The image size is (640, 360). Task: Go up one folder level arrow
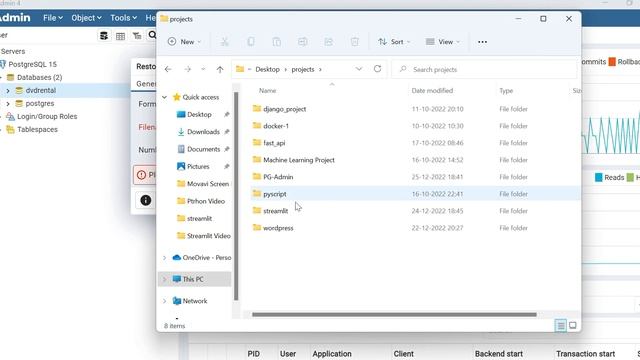[220, 69]
